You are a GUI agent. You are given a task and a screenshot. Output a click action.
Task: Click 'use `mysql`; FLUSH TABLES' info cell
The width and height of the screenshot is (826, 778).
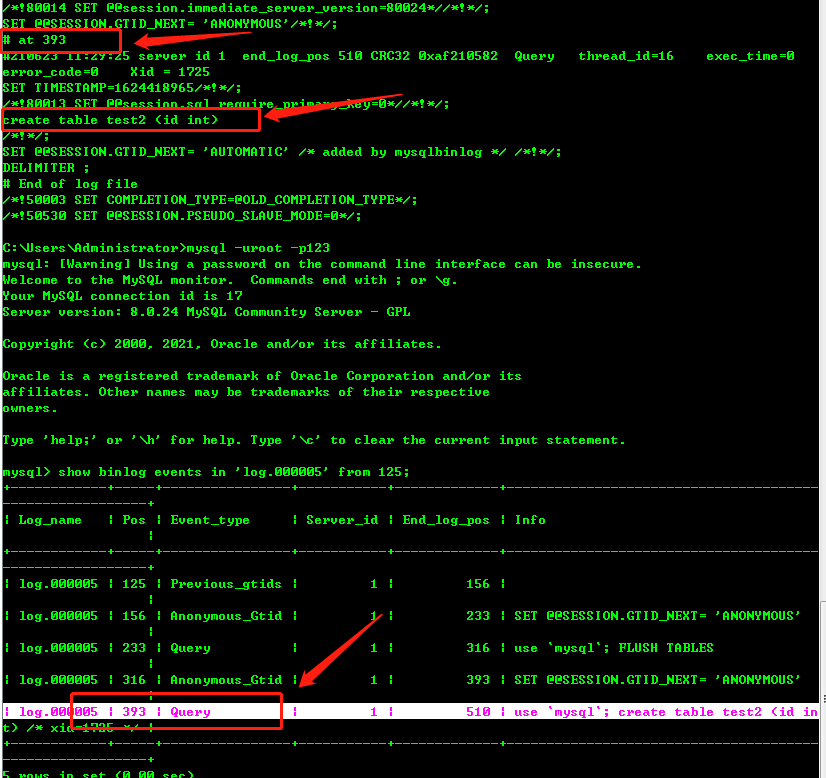(614, 648)
